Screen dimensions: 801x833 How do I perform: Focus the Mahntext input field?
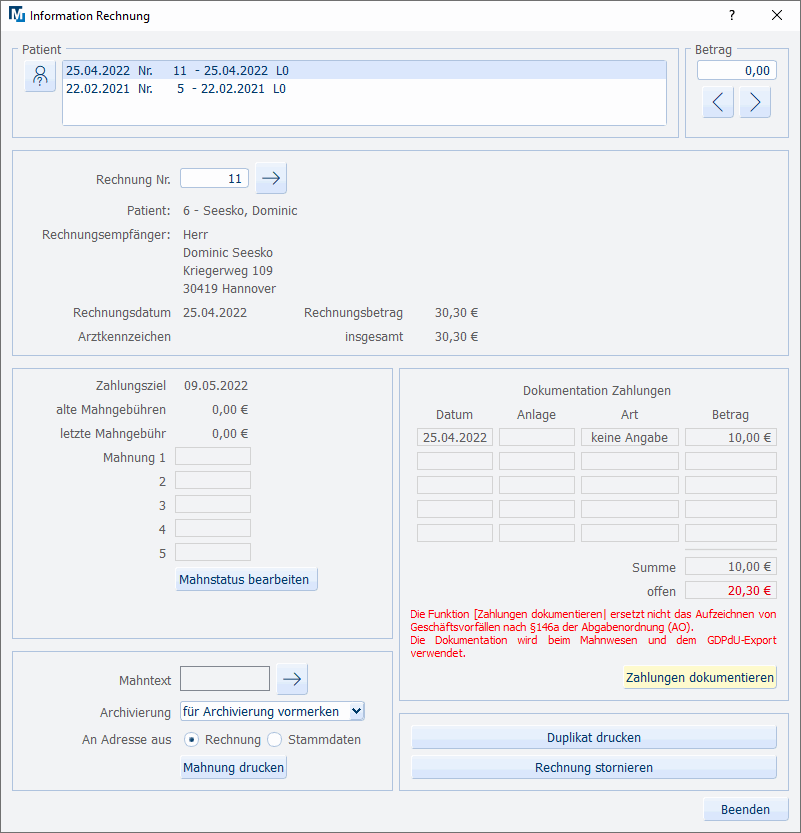pos(225,679)
